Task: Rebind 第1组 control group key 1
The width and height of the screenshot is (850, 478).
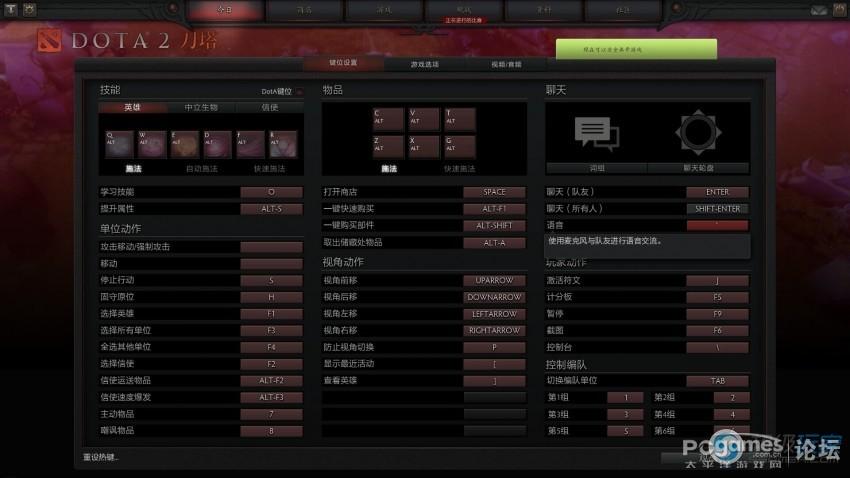Action: coord(626,397)
